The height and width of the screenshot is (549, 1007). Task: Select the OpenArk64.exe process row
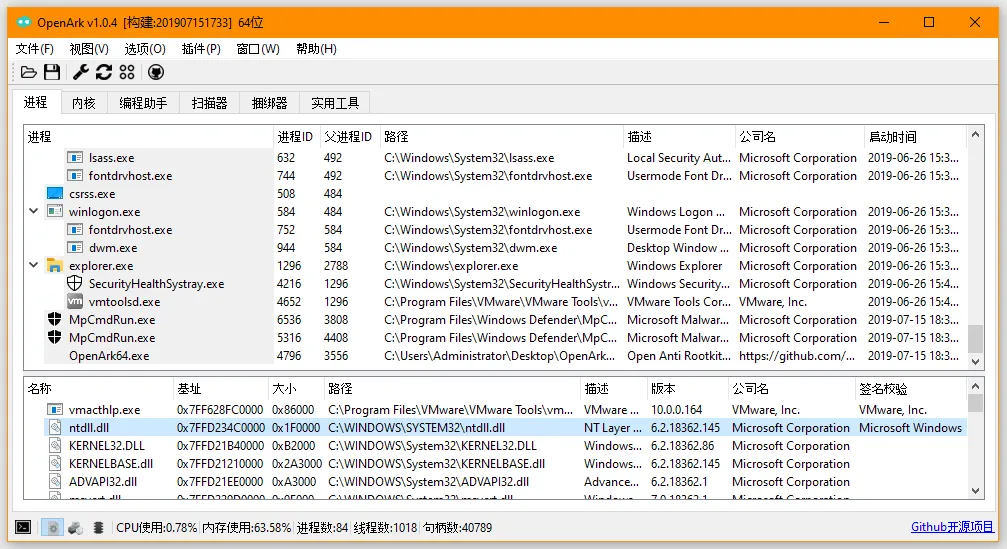[x=109, y=356]
